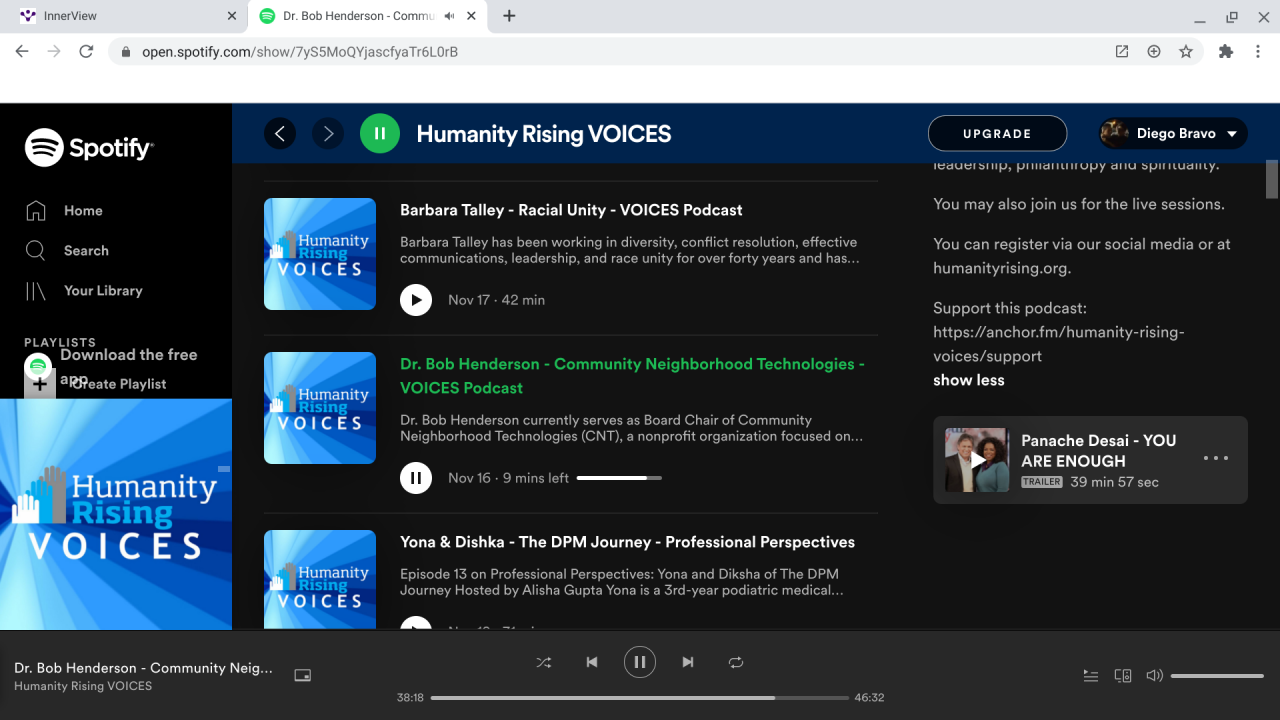Click the Dr. Bob Henderson episode cover art

320,408
